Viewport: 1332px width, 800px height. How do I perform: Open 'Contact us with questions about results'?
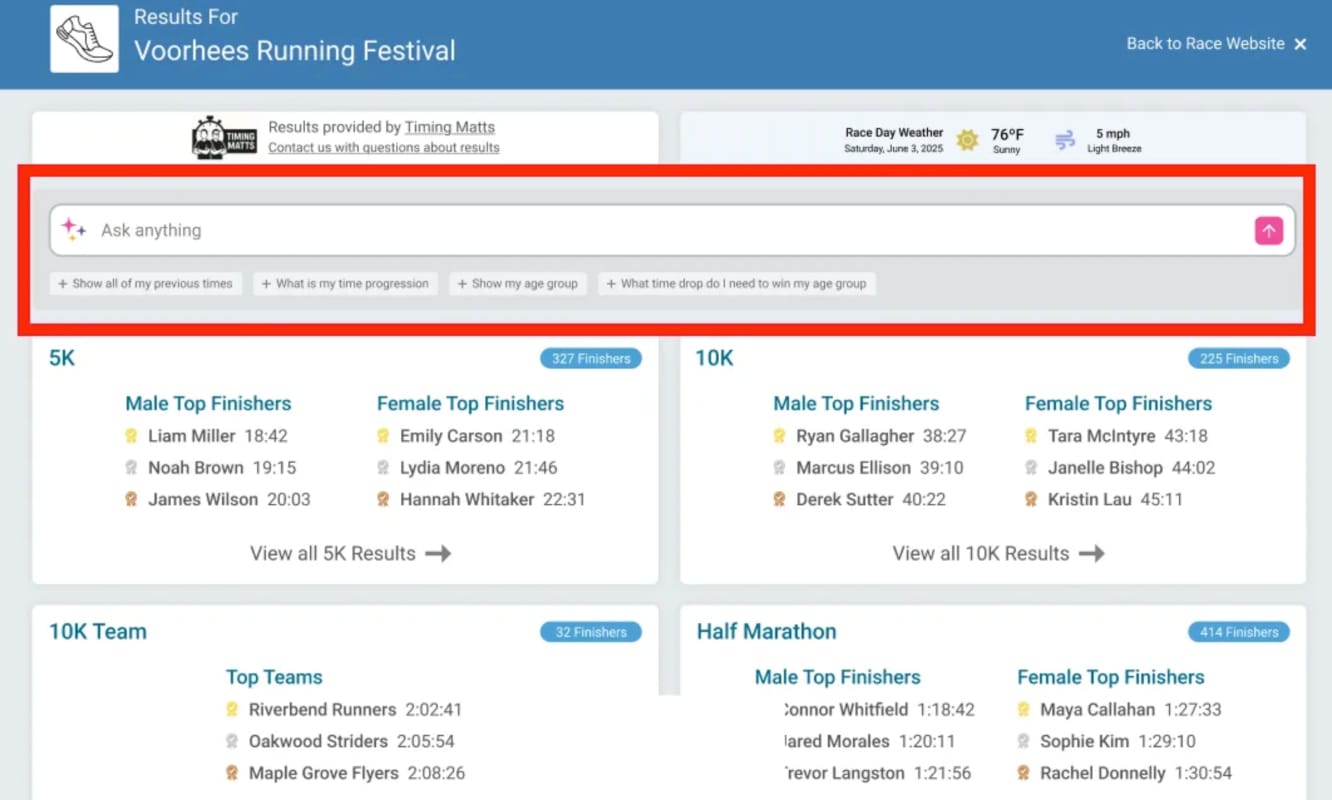[384, 148]
